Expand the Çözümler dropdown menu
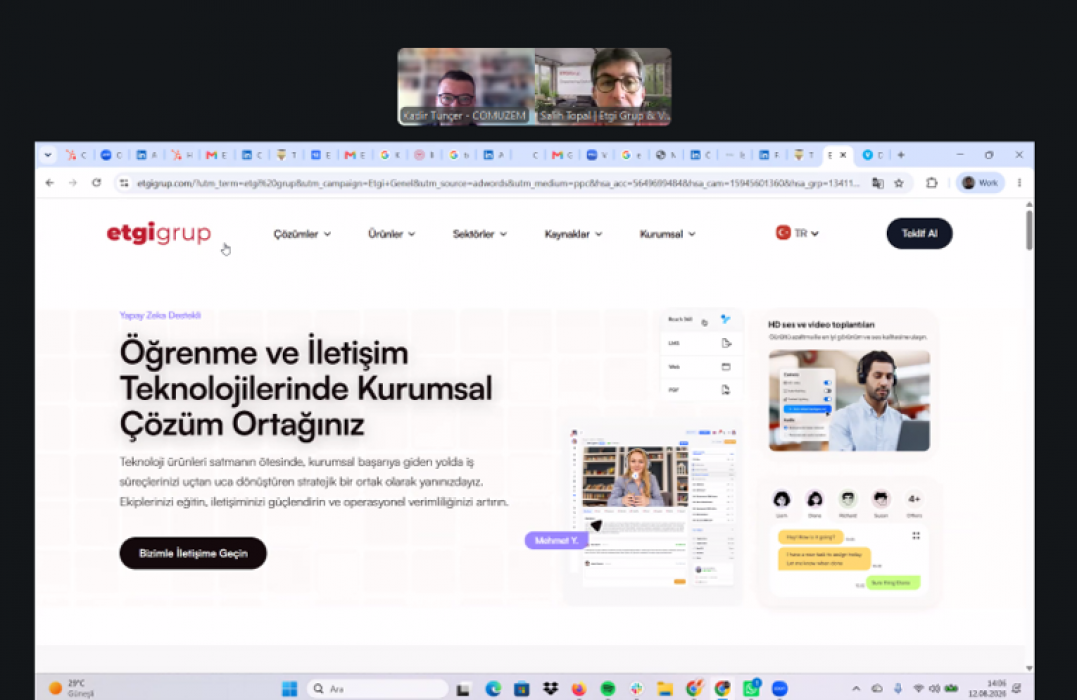 [x=302, y=234]
